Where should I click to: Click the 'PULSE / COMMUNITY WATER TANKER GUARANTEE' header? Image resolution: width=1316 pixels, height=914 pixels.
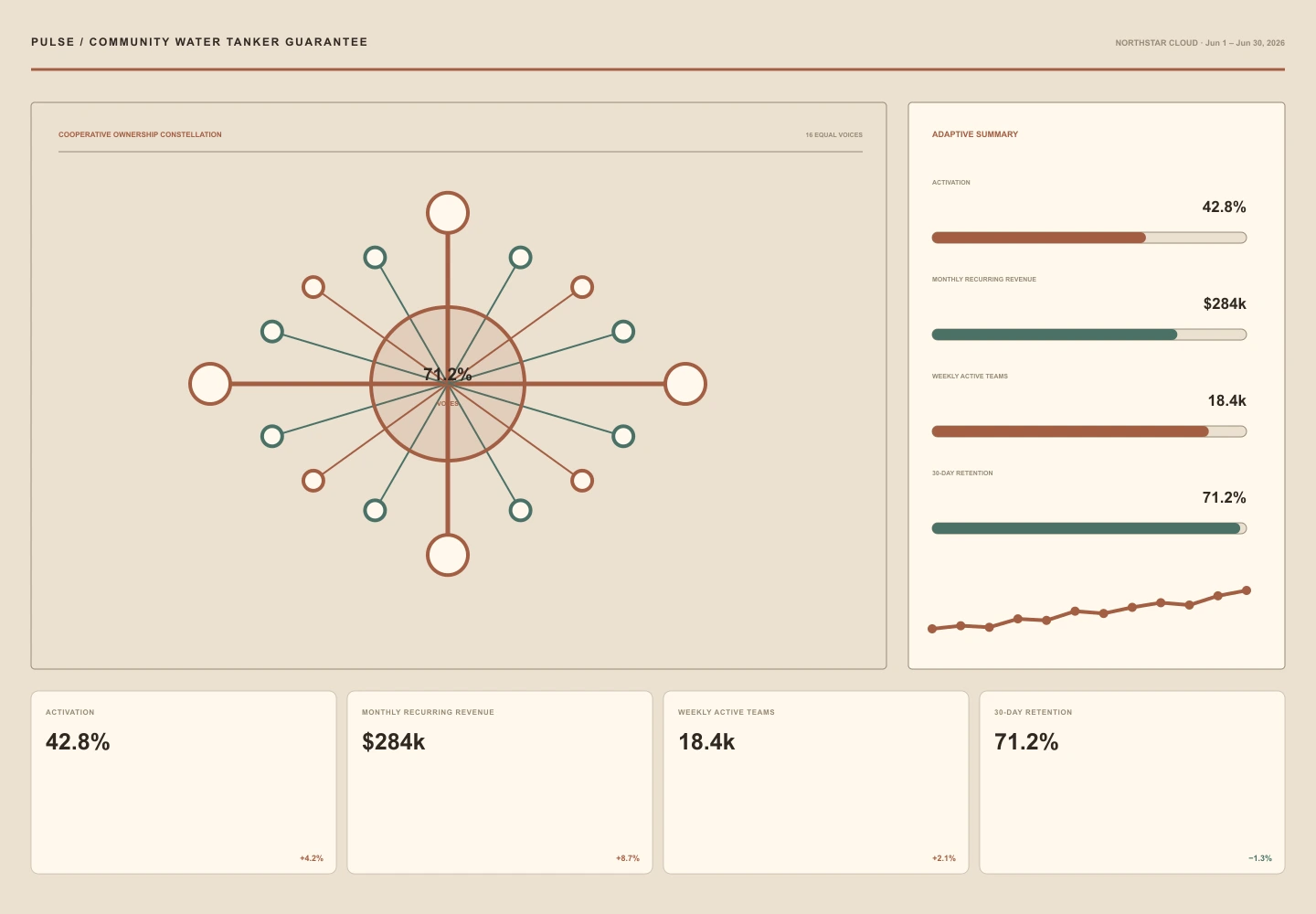(x=199, y=42)
